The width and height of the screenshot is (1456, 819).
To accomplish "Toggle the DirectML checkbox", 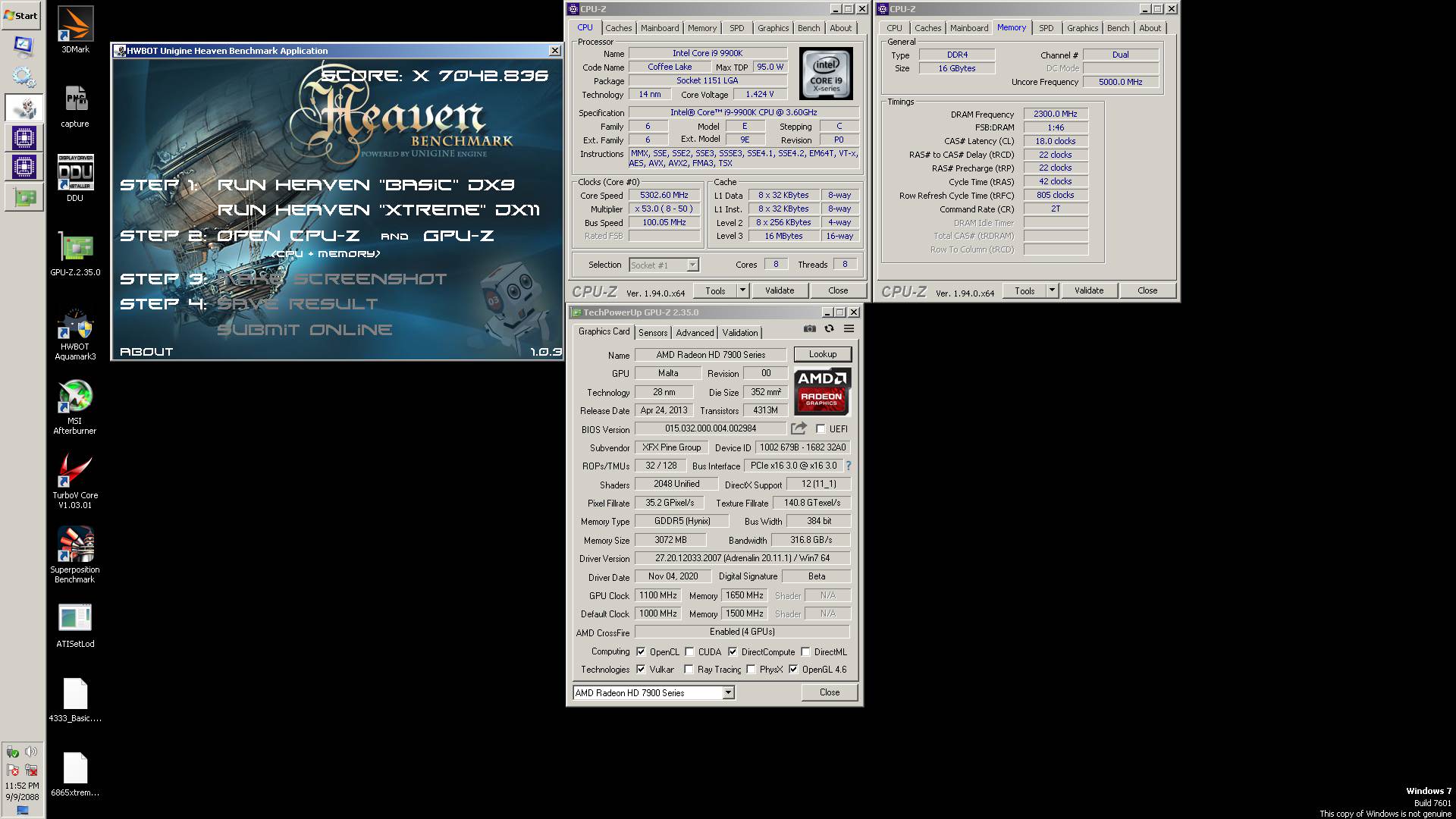I will pos(805,651).
